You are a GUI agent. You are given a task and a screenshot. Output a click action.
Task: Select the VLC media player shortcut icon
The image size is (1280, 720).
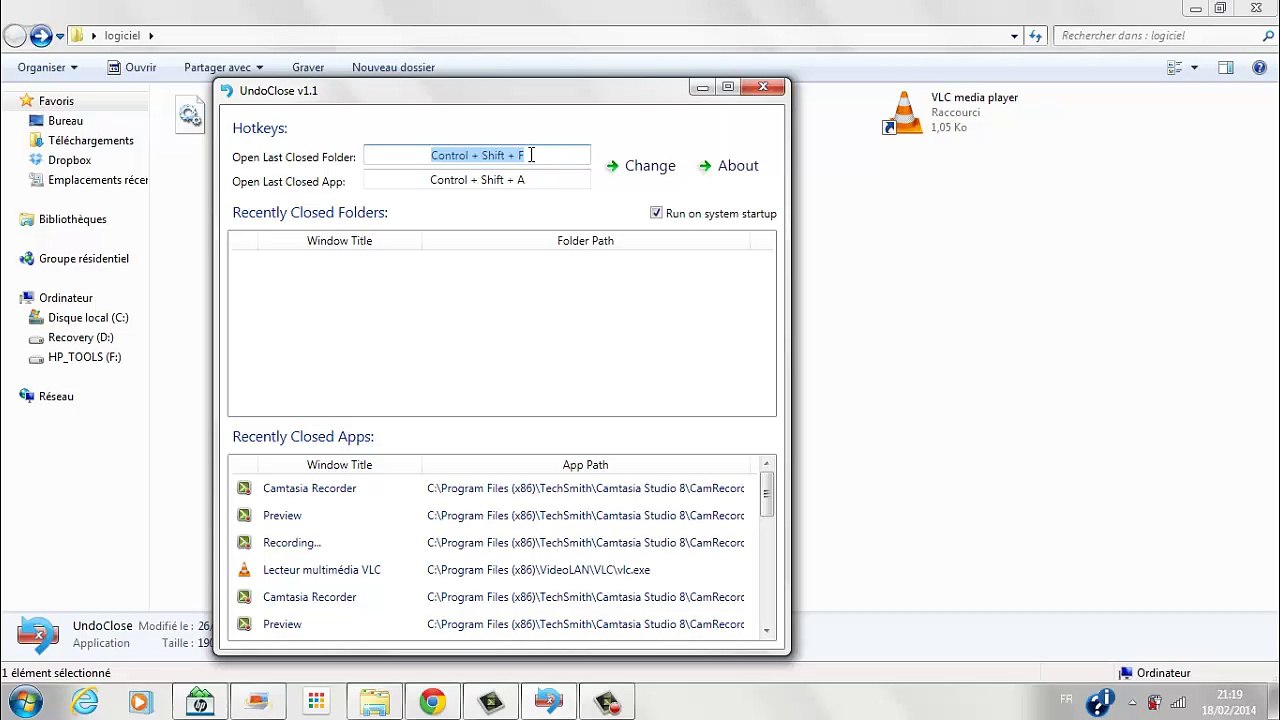[903, 112]
